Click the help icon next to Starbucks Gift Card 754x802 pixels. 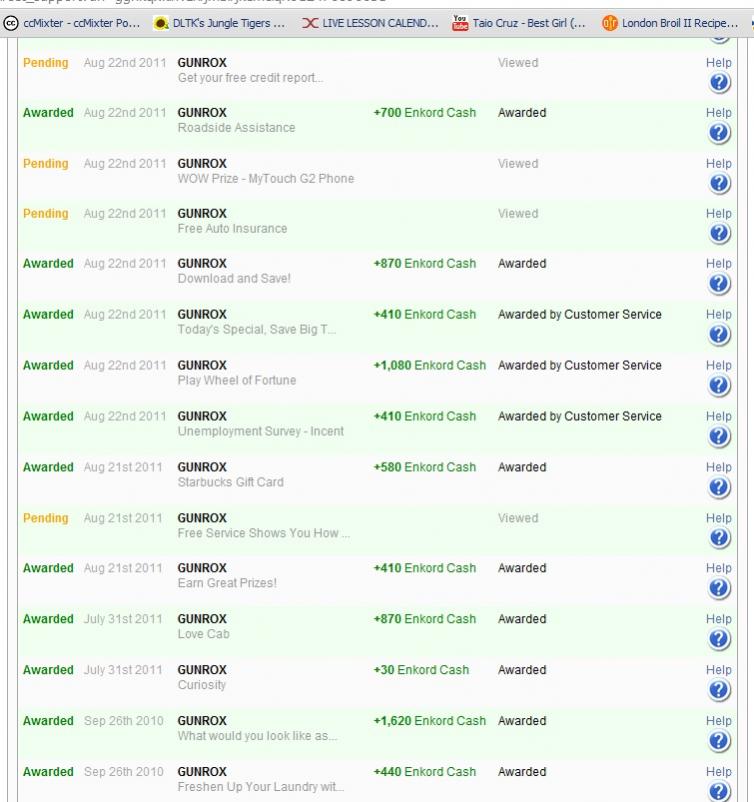(x=719, y=487)
